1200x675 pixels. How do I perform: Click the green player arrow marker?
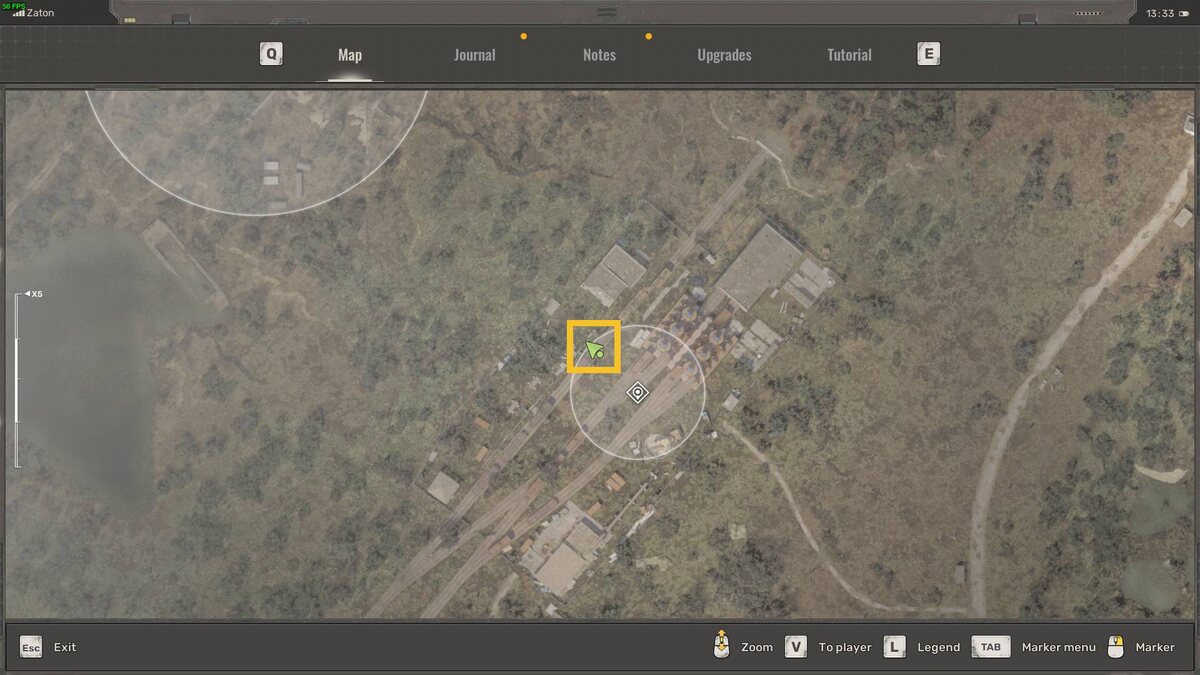pyautogui.click(x=594, y=350)
